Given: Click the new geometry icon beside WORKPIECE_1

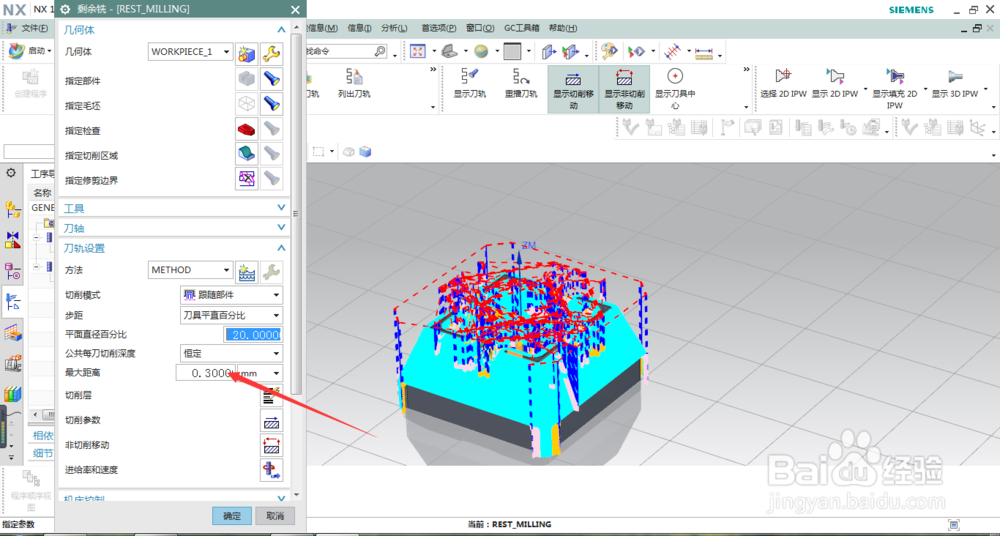Looking at the screenshot, I should point(247,54).
